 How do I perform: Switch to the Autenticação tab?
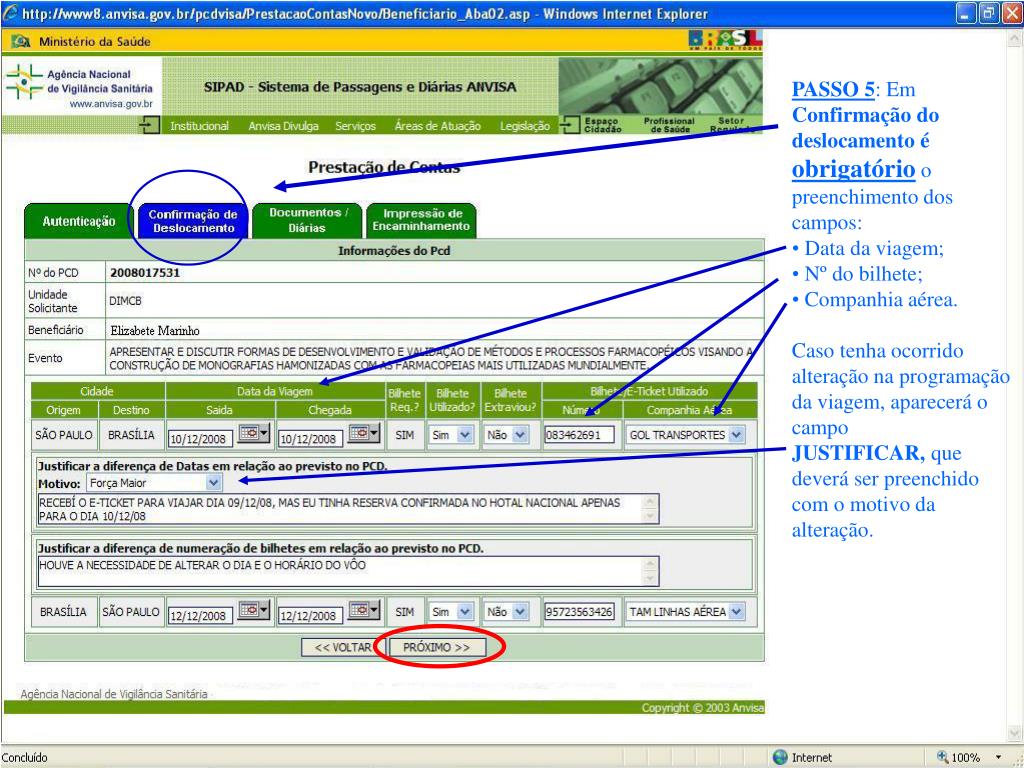click(x=79, y=221)
